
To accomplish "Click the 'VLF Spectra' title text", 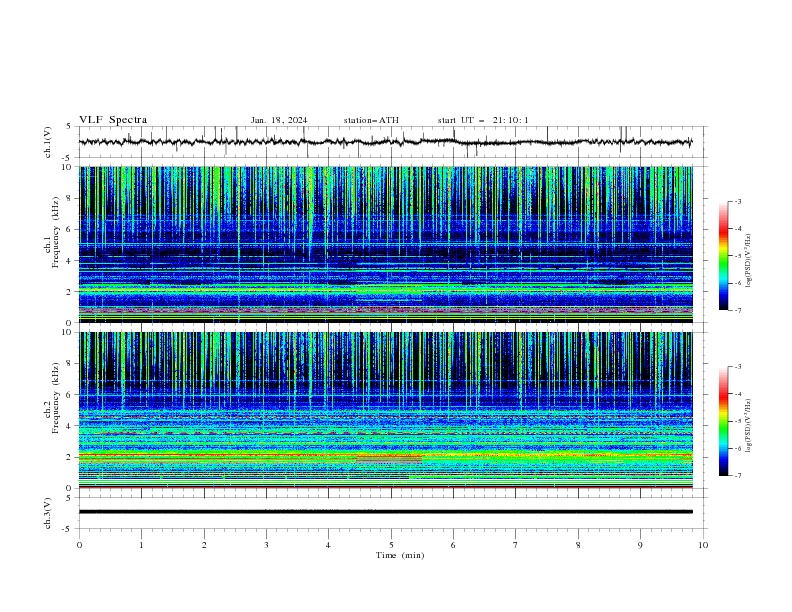I will 113,120.
